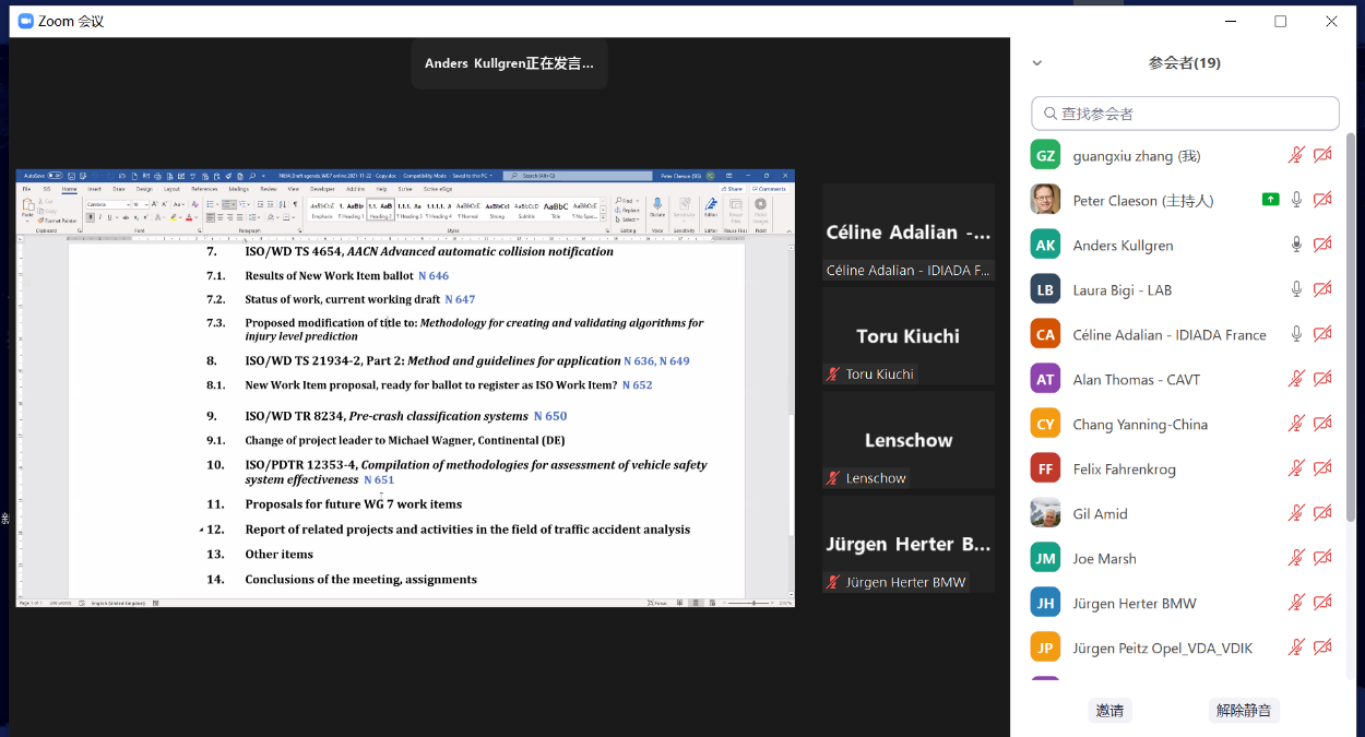Click the Zoom logo in the title bar

[26, 21]
